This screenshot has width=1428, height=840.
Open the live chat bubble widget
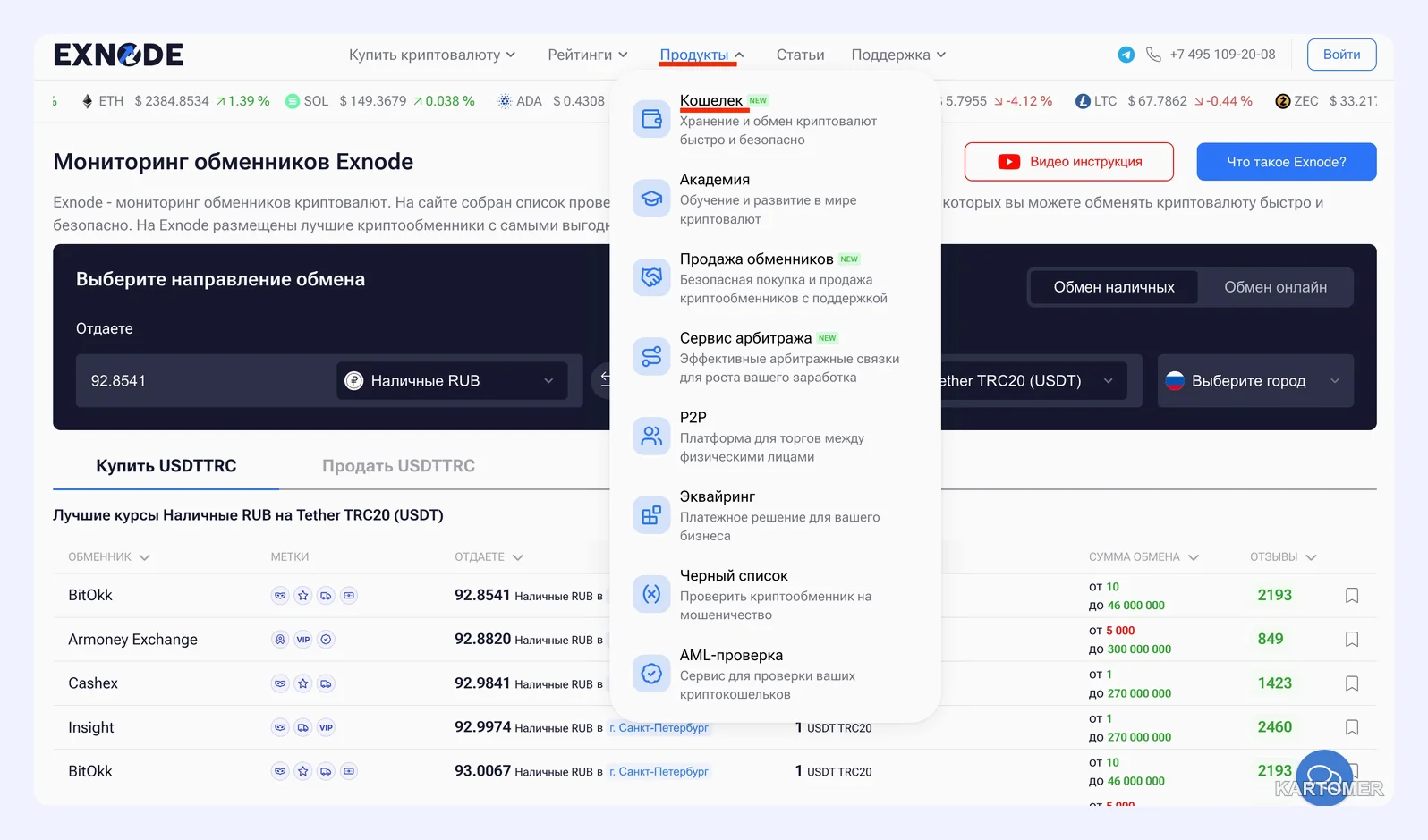pyautogui.click(x=1324, y=777)
